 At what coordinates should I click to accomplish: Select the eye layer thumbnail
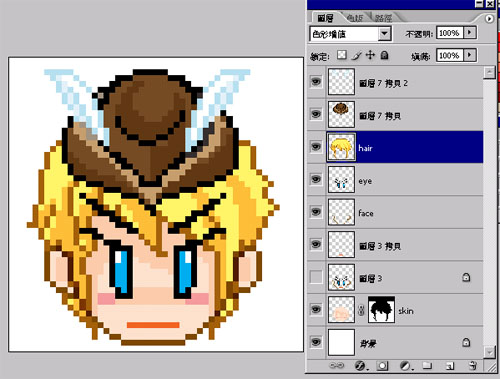[341, 180]
